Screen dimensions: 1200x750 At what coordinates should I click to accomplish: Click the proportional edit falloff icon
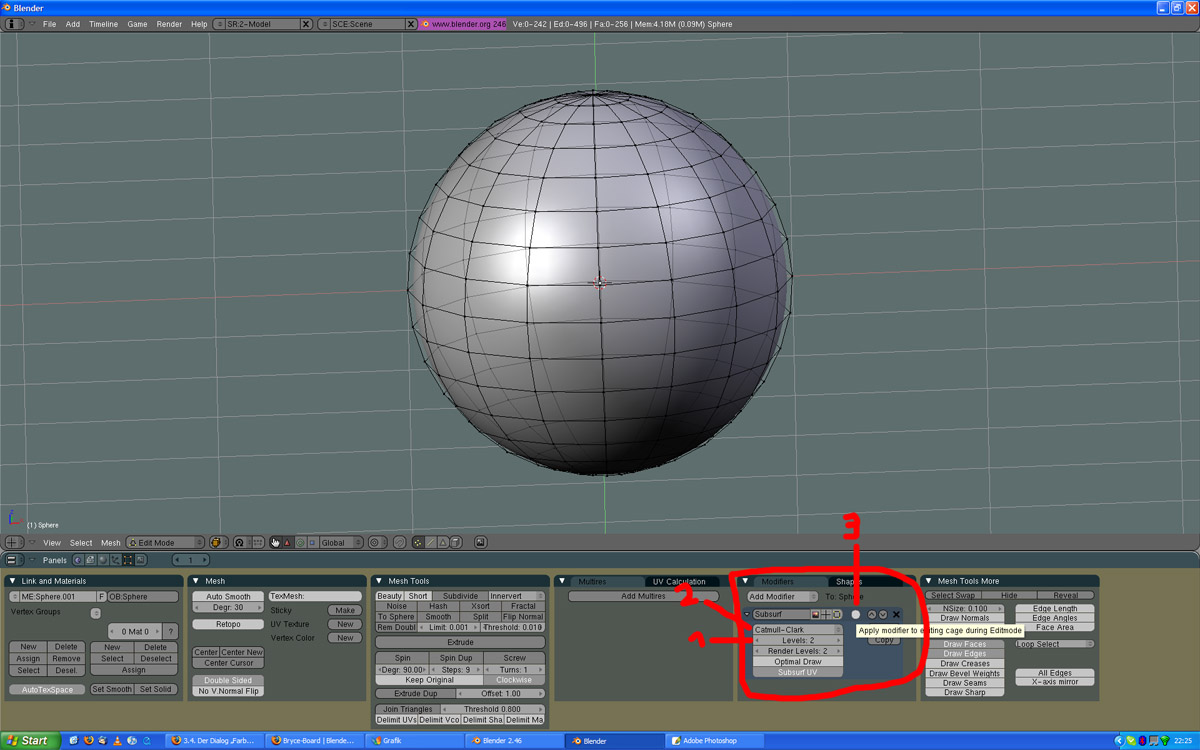point(399,542)
